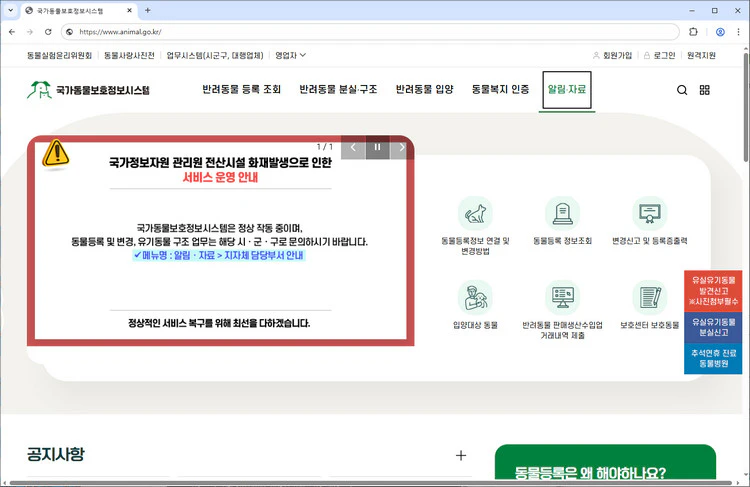
Task: Click the site info icon in the address bar
Action: pyautogui.click(x=70, y=32)
